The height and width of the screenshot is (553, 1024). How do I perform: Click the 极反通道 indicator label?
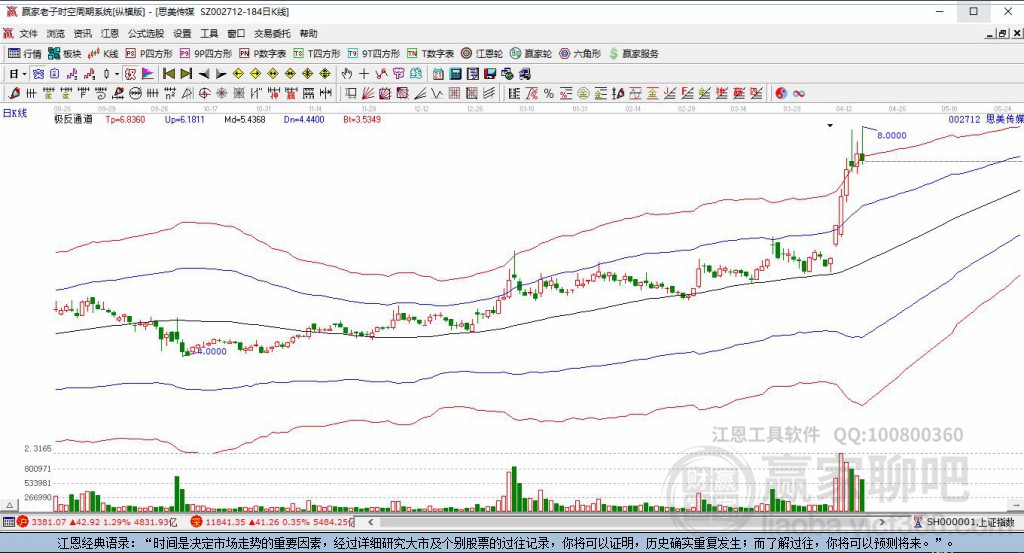[x=72, y=119]
